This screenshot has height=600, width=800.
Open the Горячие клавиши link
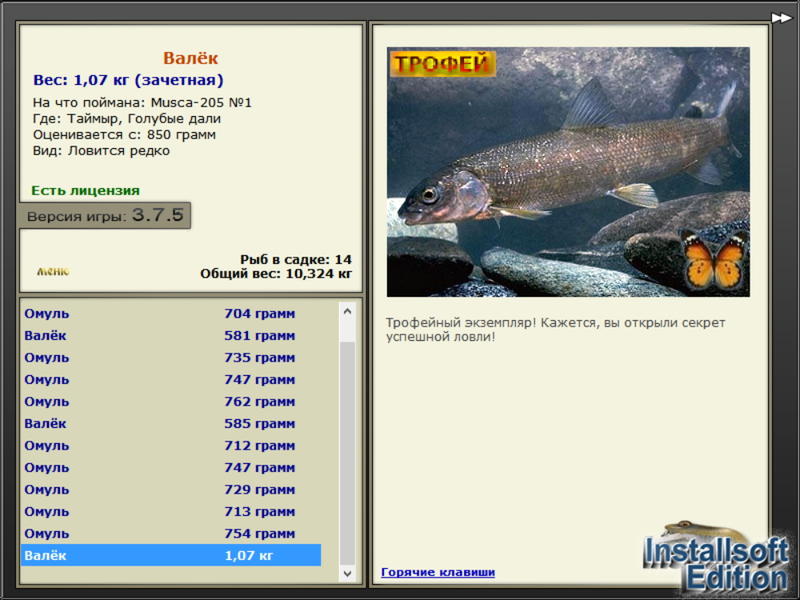tap(438, 572)
